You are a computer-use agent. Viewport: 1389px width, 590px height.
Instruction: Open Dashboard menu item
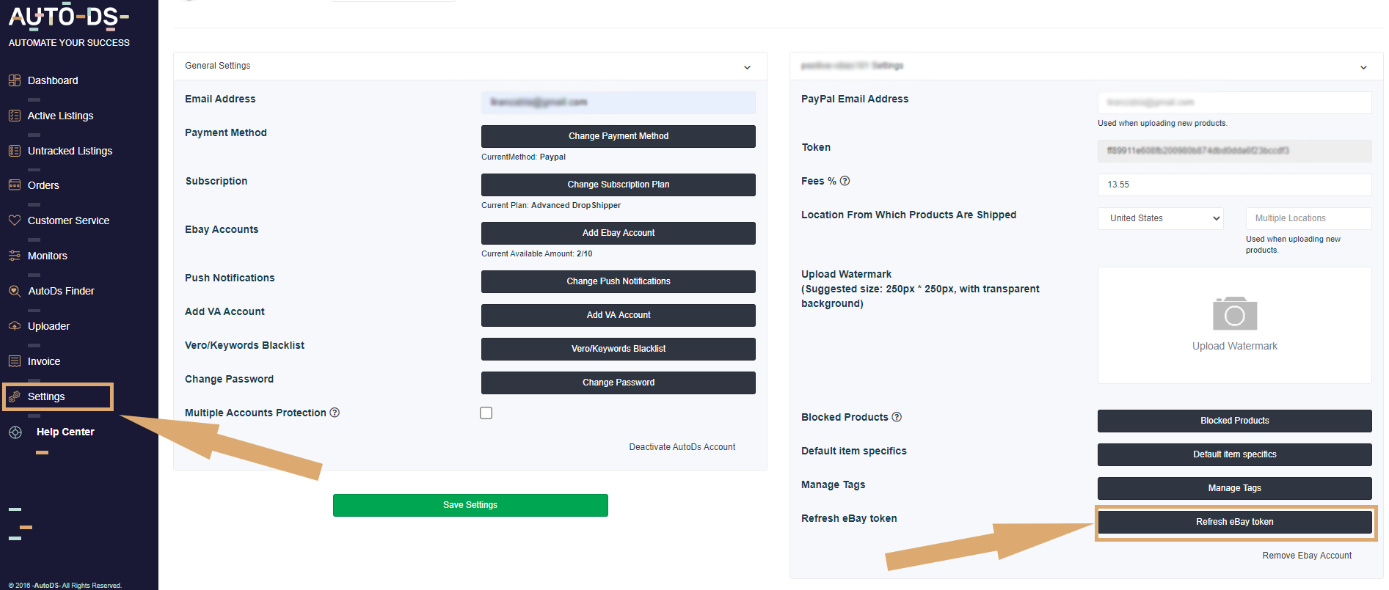(x=53, y=80)
